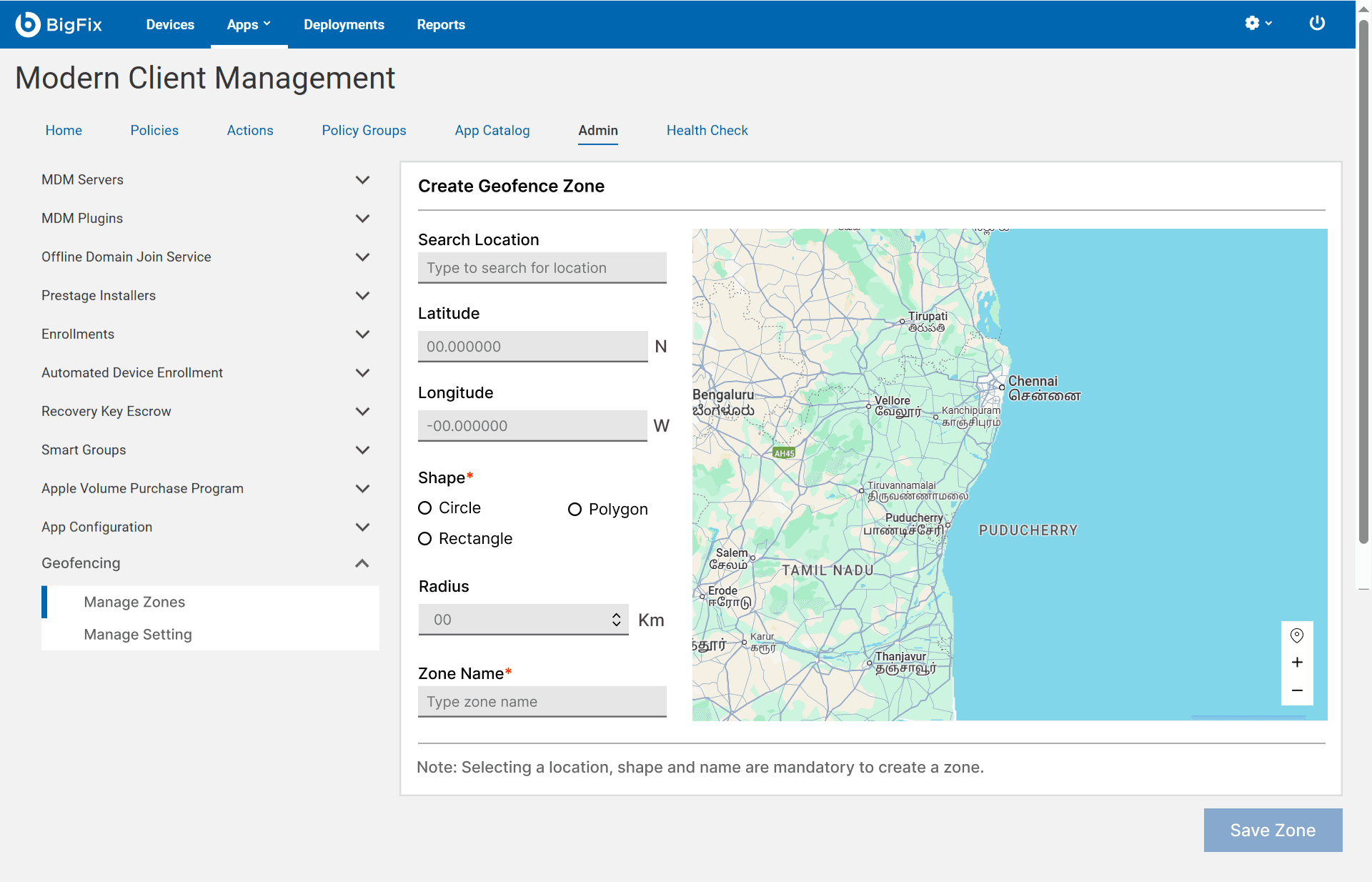Switch to the Home tab
Viewport: 1372px width, 882px height.
[x=64, y=130]
